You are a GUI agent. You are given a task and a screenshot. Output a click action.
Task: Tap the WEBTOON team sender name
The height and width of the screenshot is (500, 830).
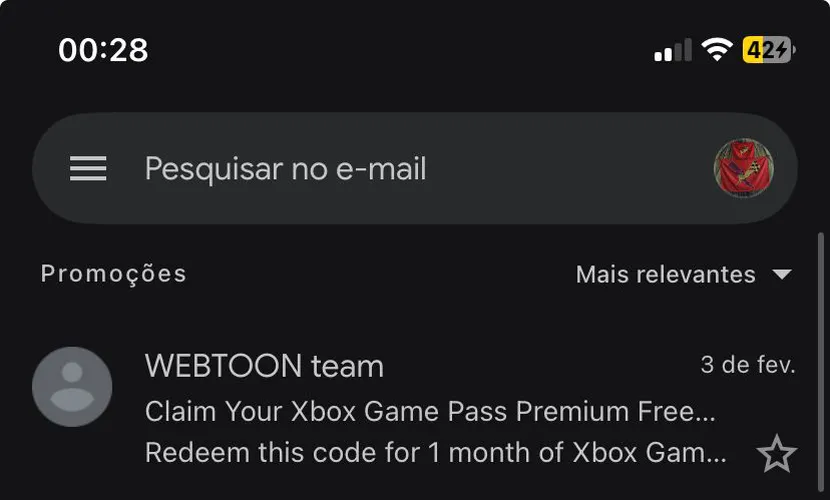pos(264,366)
